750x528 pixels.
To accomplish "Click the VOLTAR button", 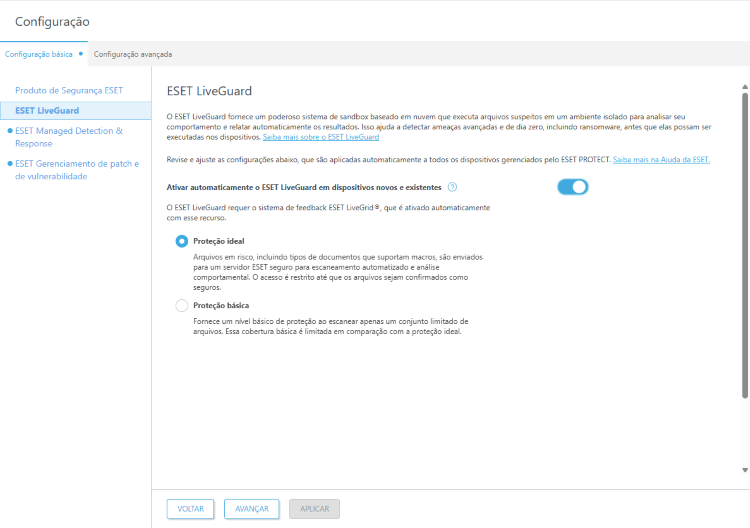I will (x=190, y=509).
